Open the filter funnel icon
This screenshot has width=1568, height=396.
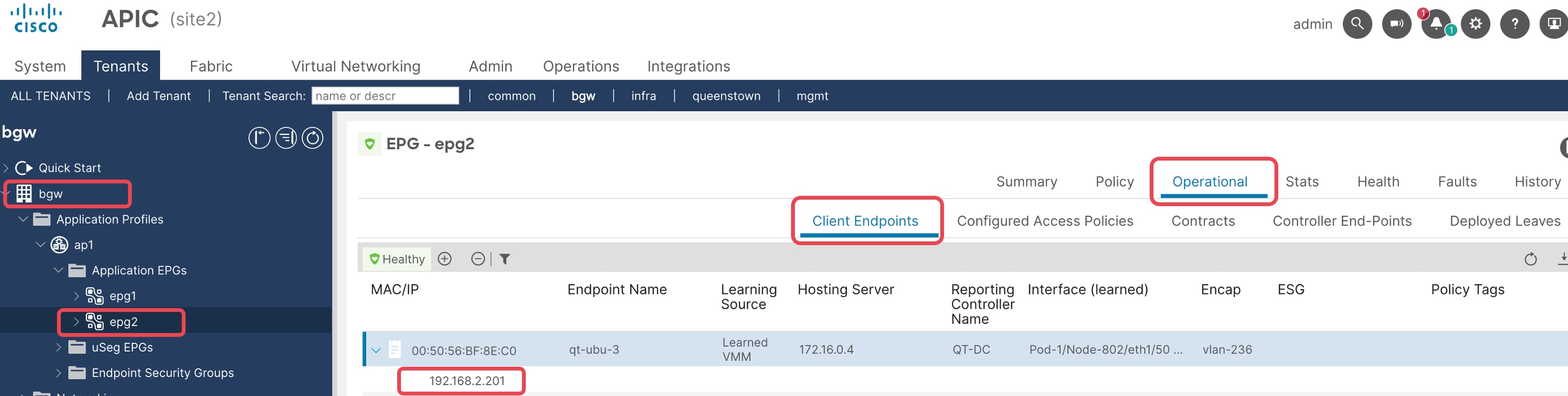(505, 259)
